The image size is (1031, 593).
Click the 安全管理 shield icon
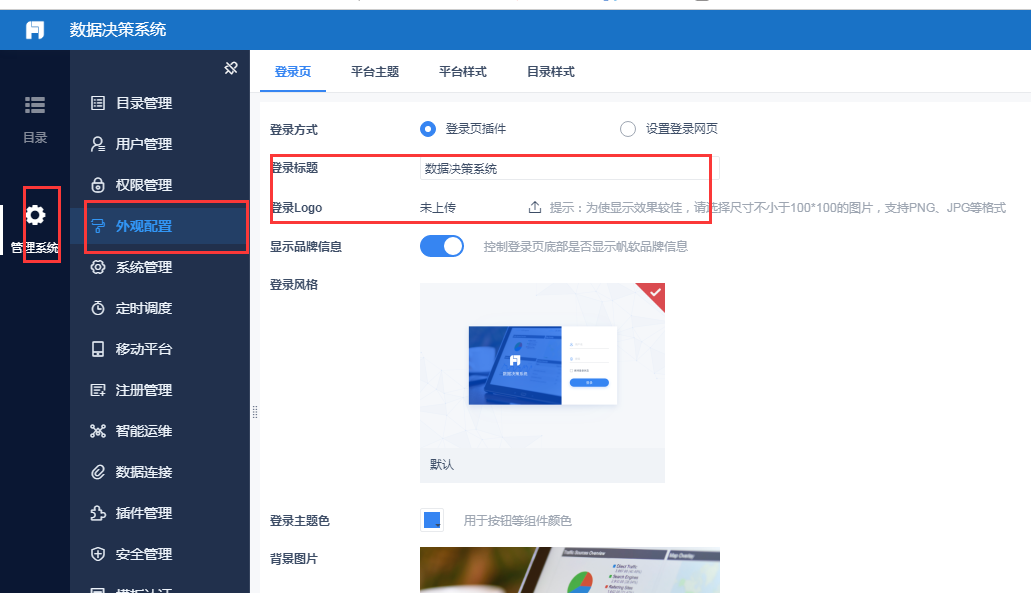click(x=98, y=554)
